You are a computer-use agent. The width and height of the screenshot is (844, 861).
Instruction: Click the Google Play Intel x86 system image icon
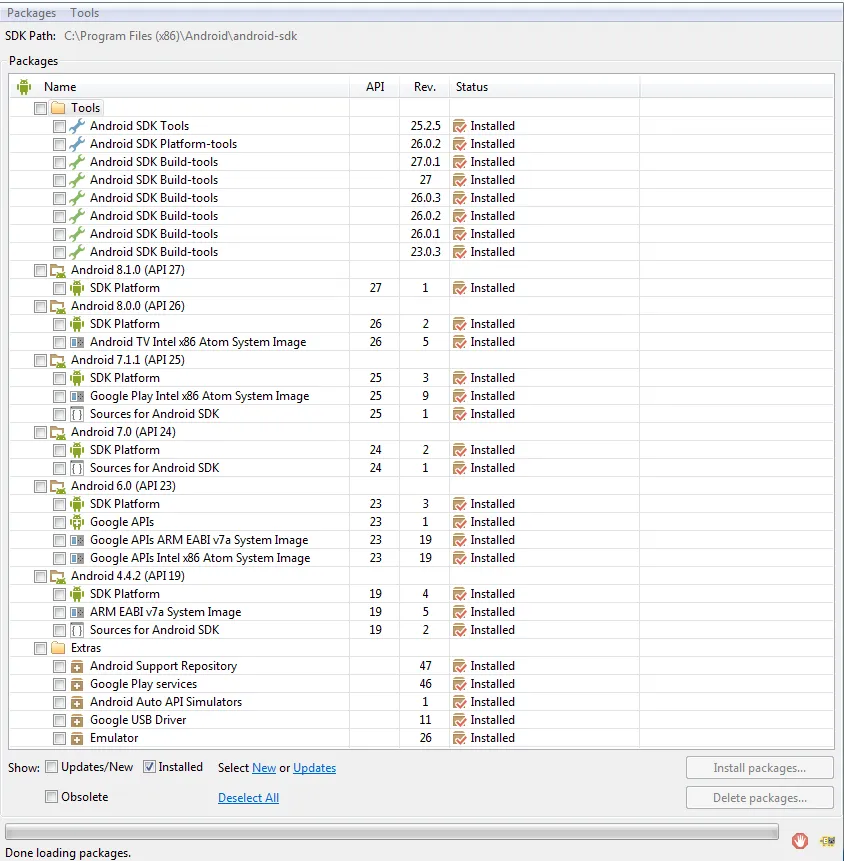pyautogui.click(x=77, y=396)
